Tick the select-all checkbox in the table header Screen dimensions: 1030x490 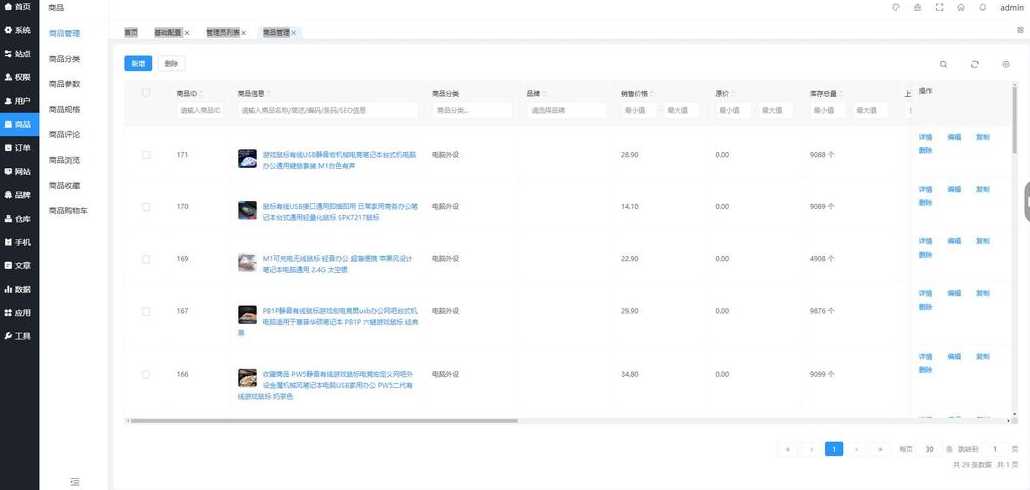tap(146, 93)
